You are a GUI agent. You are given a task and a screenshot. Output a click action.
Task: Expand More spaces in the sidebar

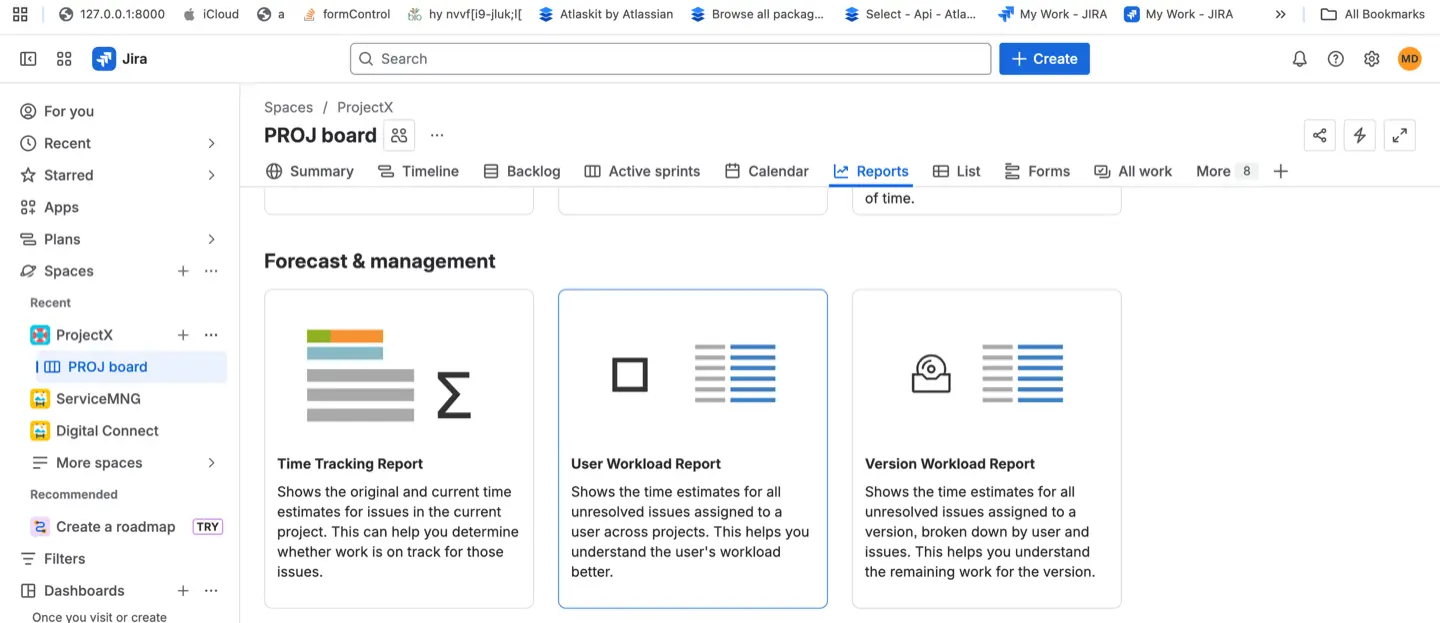pyautogui.click(x=211, y=463)
